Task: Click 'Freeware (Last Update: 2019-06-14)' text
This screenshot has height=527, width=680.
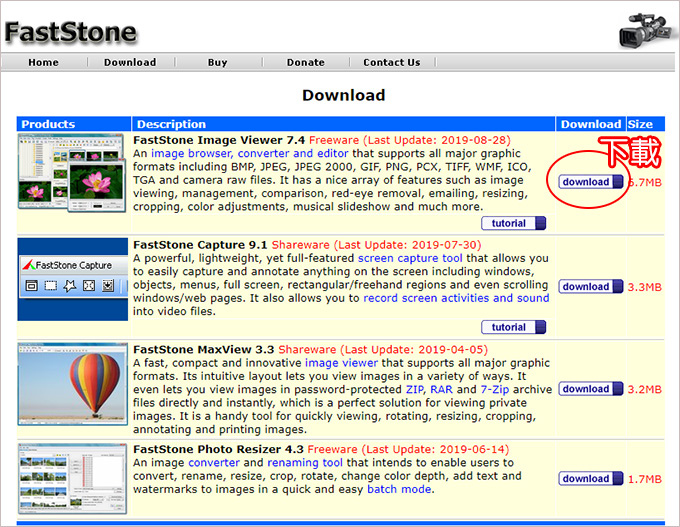Action: click(408, 449)
